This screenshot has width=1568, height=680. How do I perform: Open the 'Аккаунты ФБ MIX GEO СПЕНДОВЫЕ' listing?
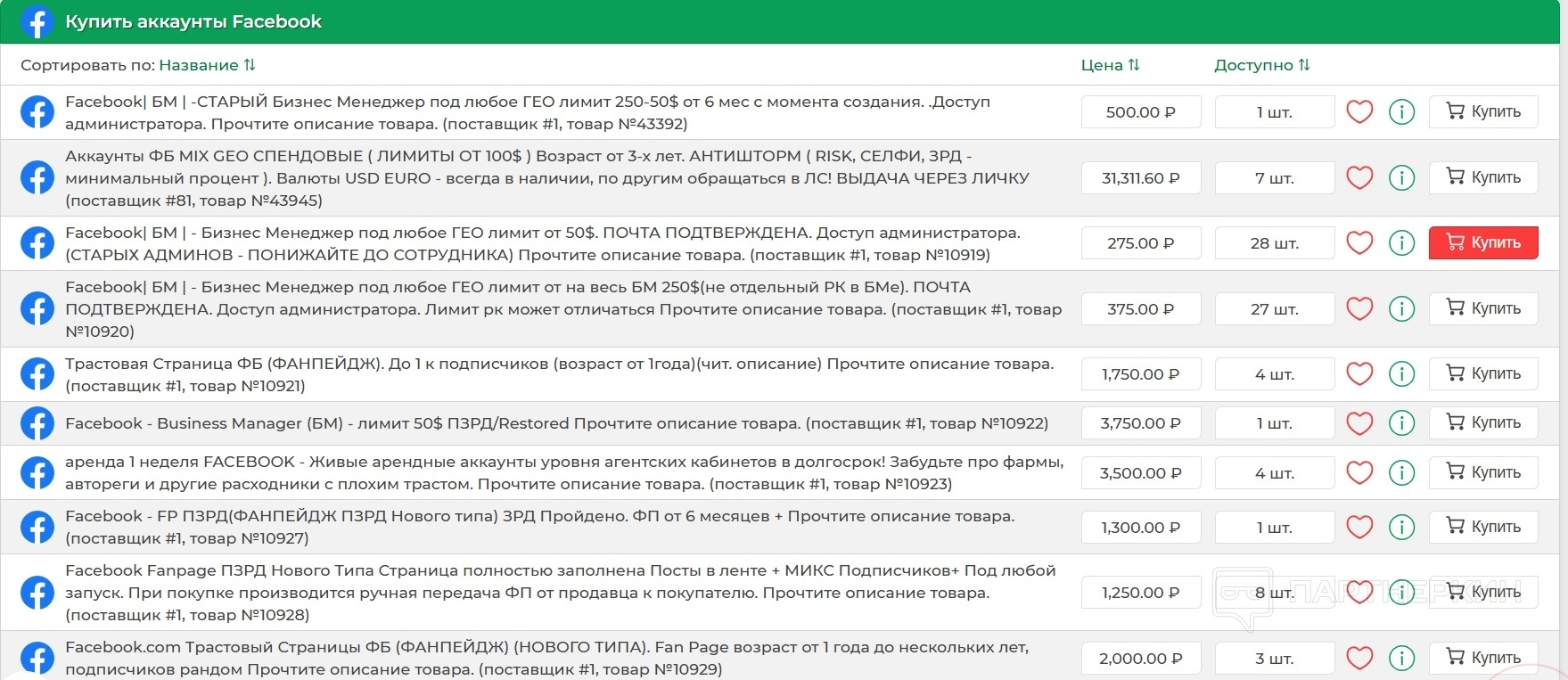[x=547, y=178]
